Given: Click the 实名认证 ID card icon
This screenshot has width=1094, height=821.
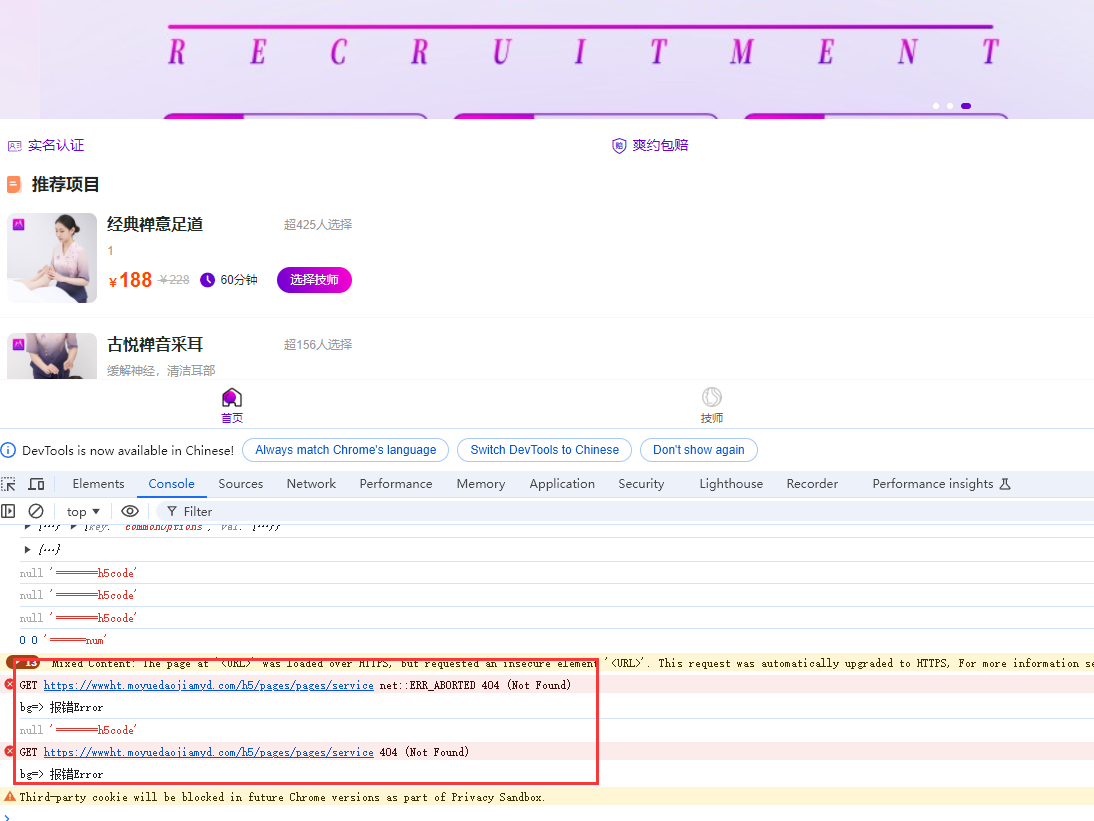Looking at the screenshot, I should 15,146.
